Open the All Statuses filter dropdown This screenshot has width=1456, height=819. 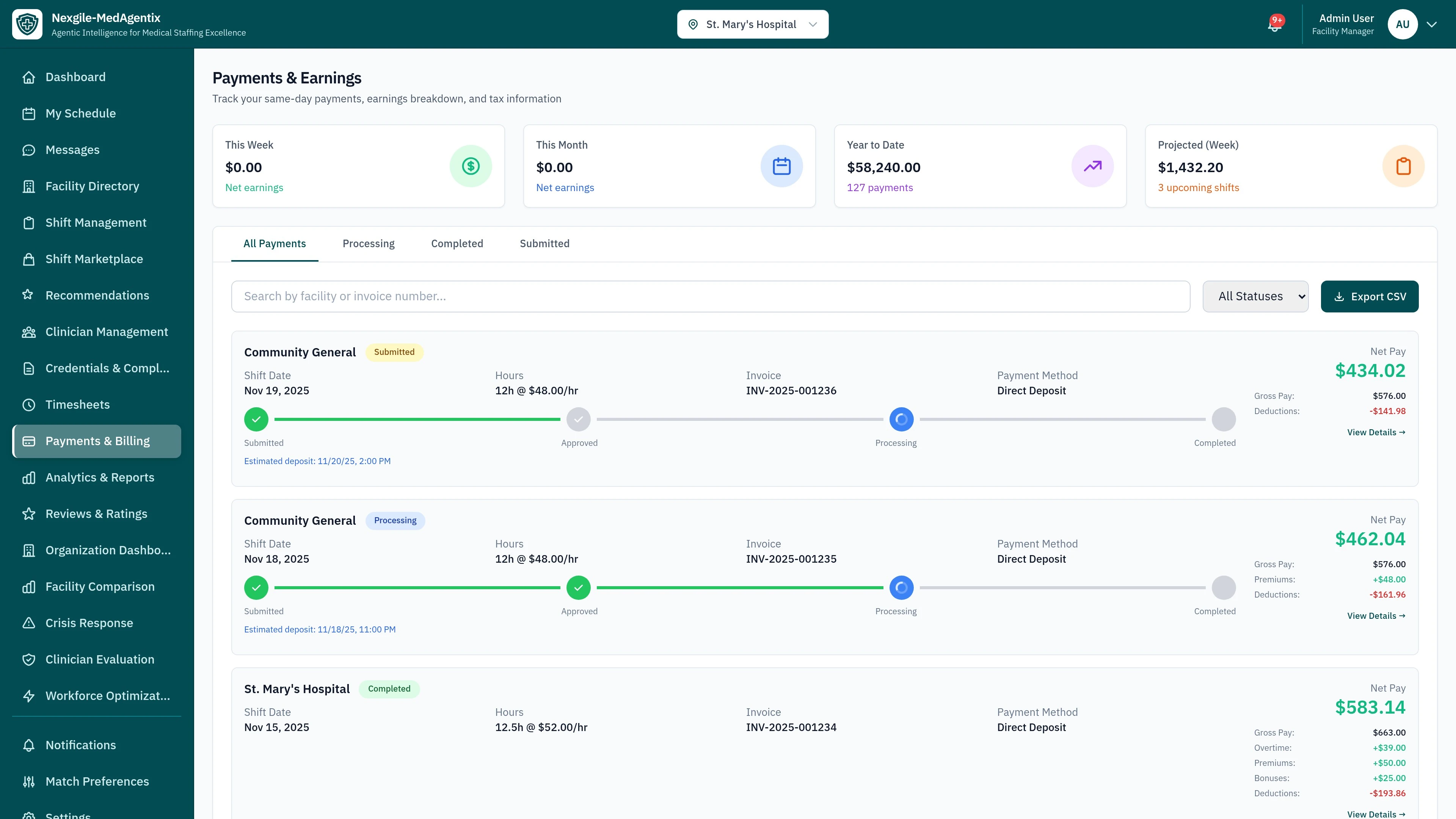[x=1255, y=296]
